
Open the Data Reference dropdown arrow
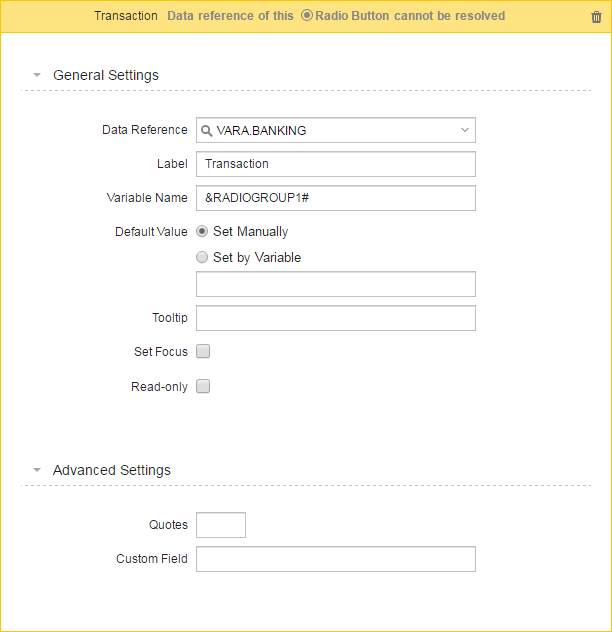coord(465,130)
